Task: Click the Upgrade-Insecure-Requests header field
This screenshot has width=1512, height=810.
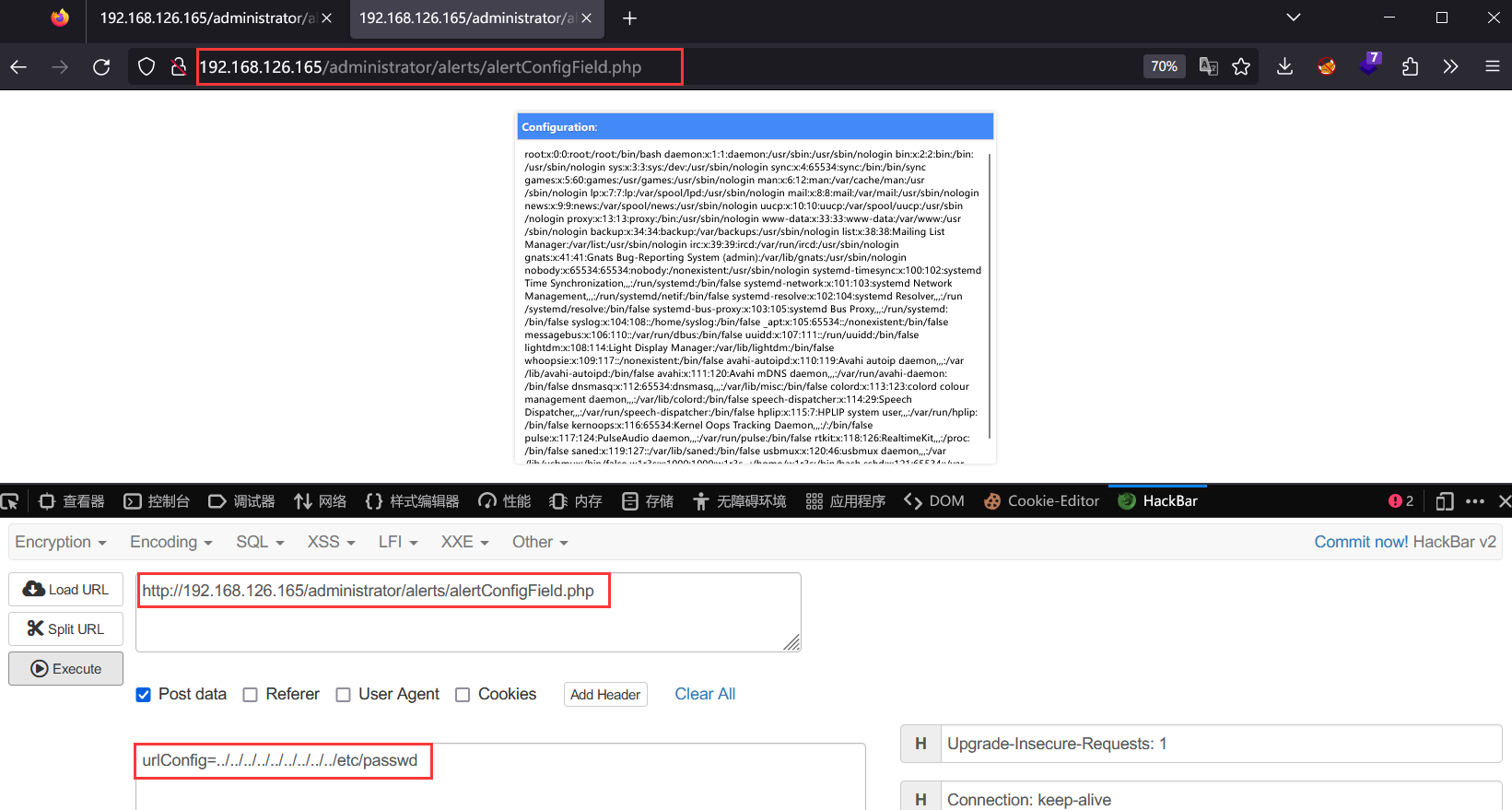Action: (x=1221, y=744)
